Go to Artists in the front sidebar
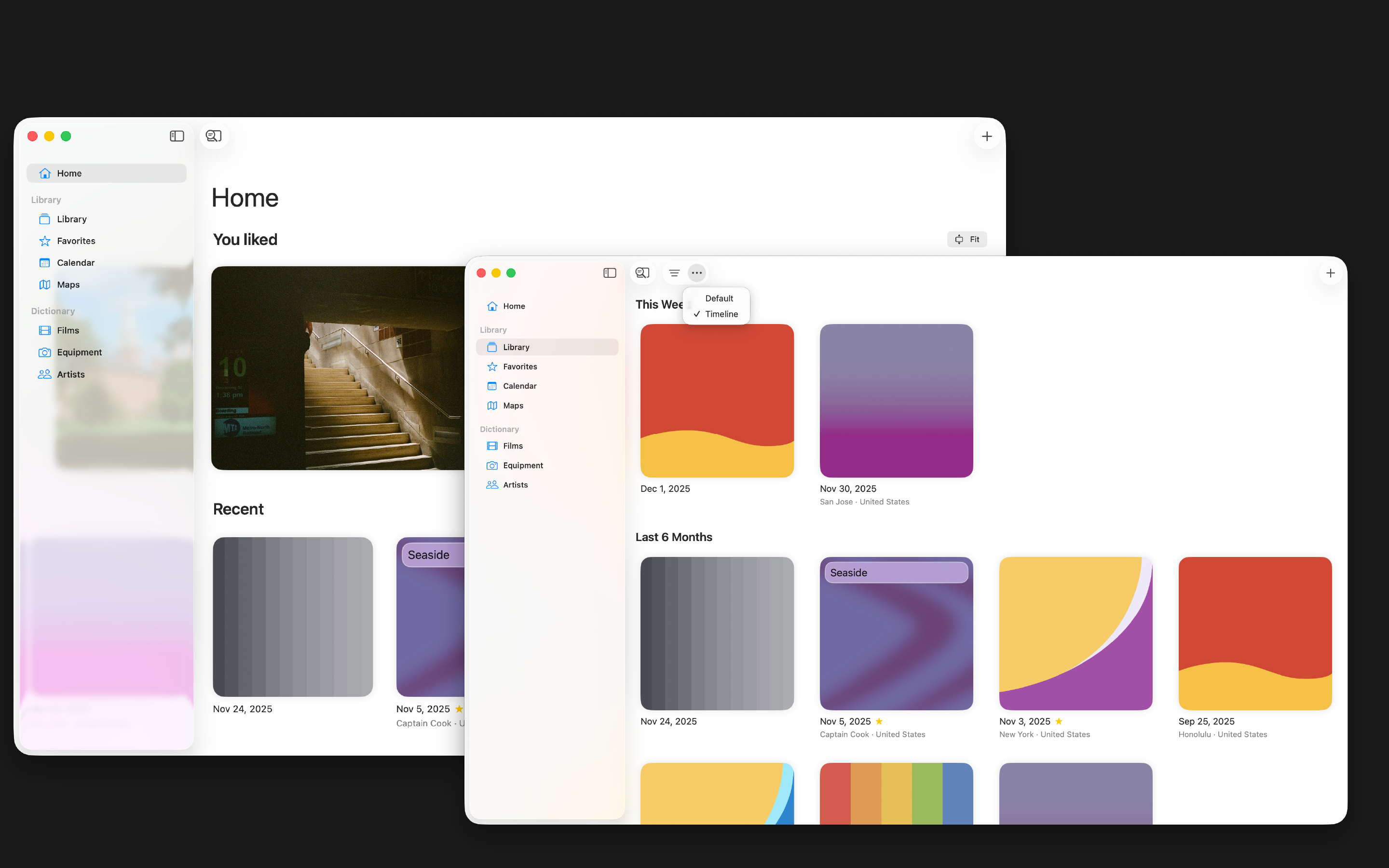The height and width of the screenshot is (868, 1389). [x=515, y=485]
